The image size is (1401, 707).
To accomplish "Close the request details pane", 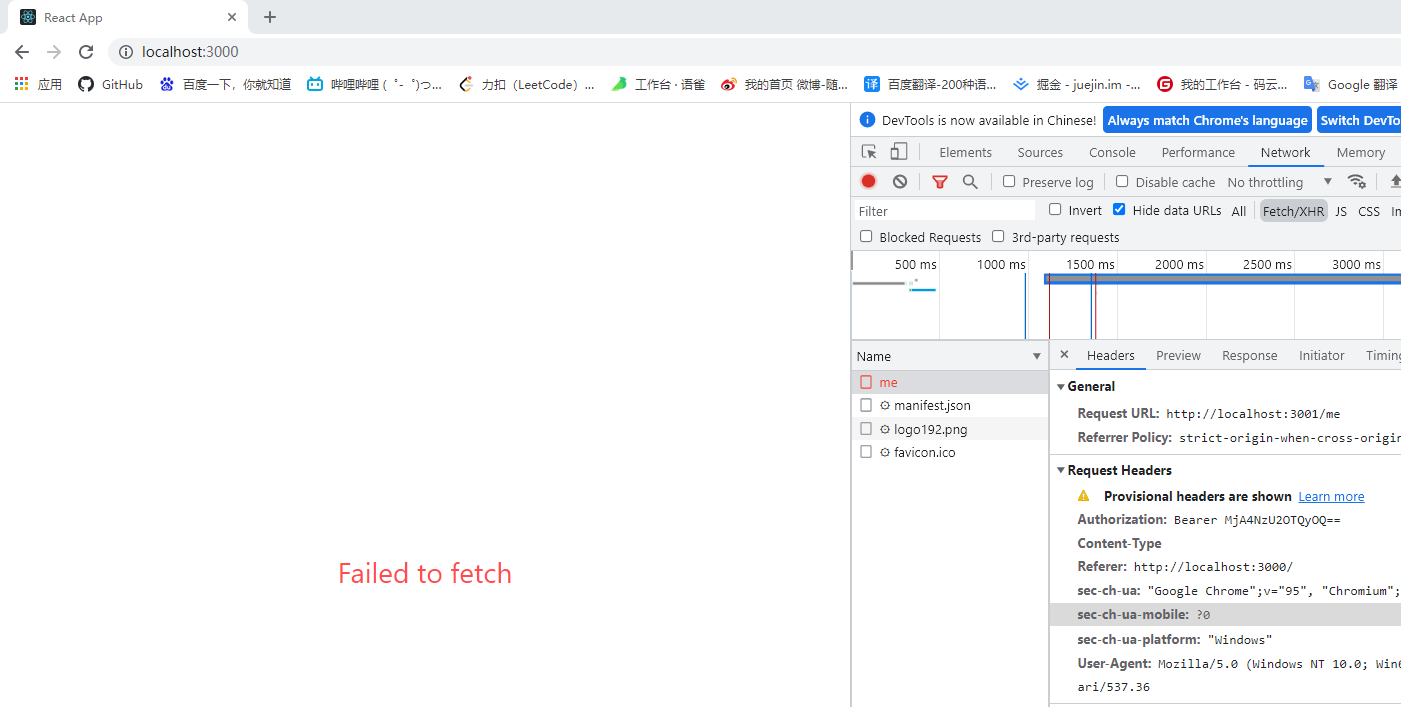I will (x=1064, y=355).
